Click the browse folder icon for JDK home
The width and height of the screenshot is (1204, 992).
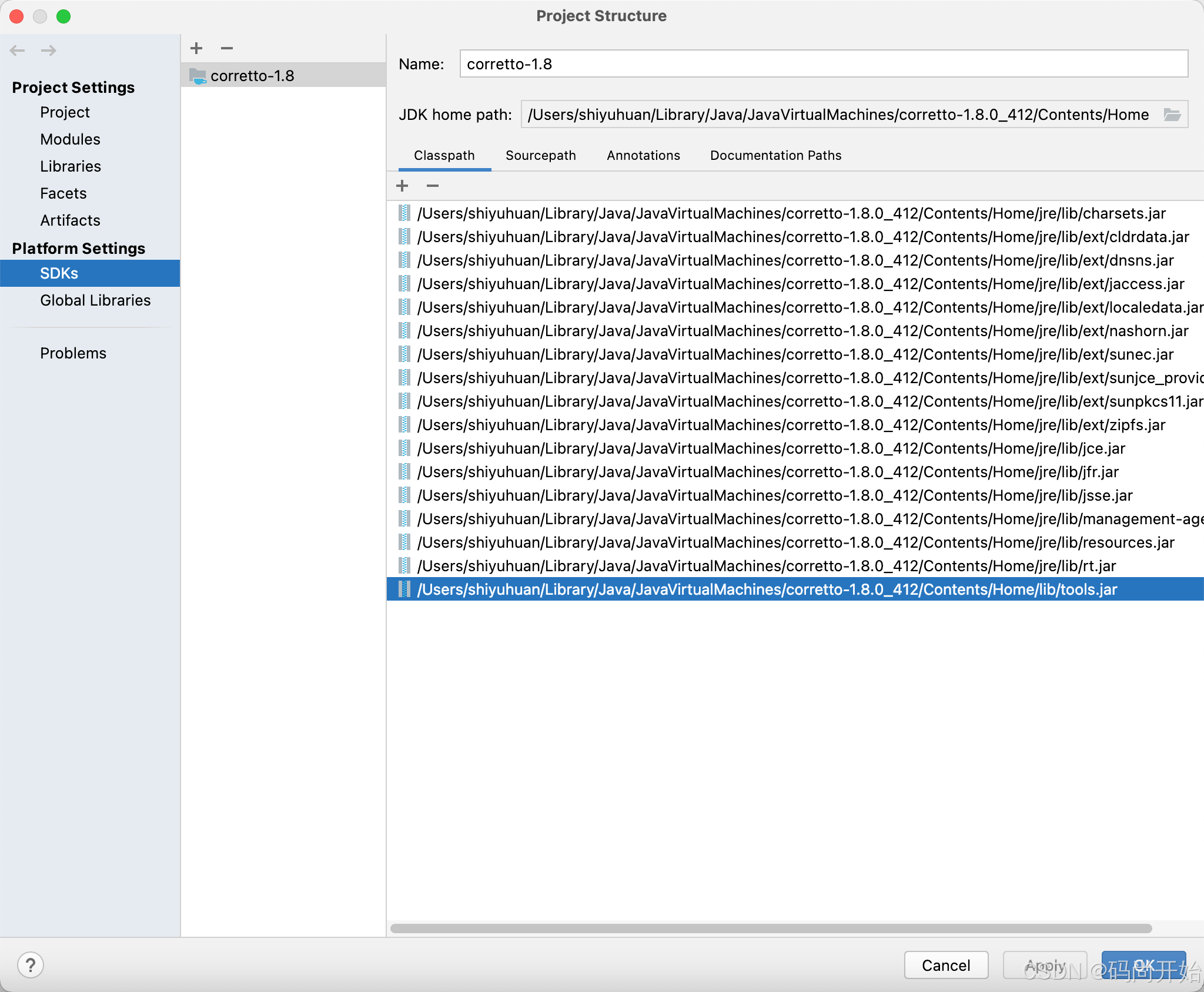[x=1172, y=115]
